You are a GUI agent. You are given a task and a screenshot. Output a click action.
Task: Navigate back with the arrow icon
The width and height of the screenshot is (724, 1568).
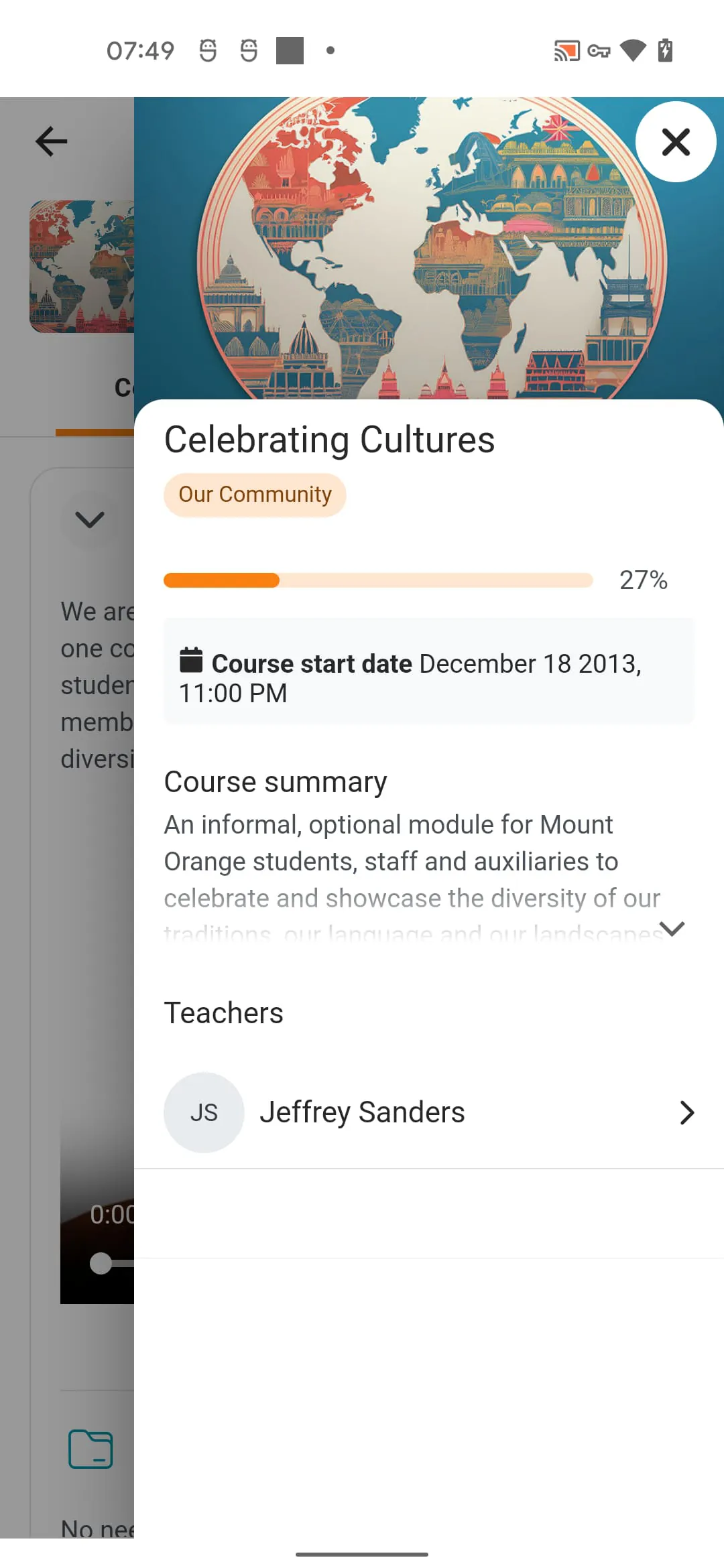pyautogui.click(x=50, y=141)
